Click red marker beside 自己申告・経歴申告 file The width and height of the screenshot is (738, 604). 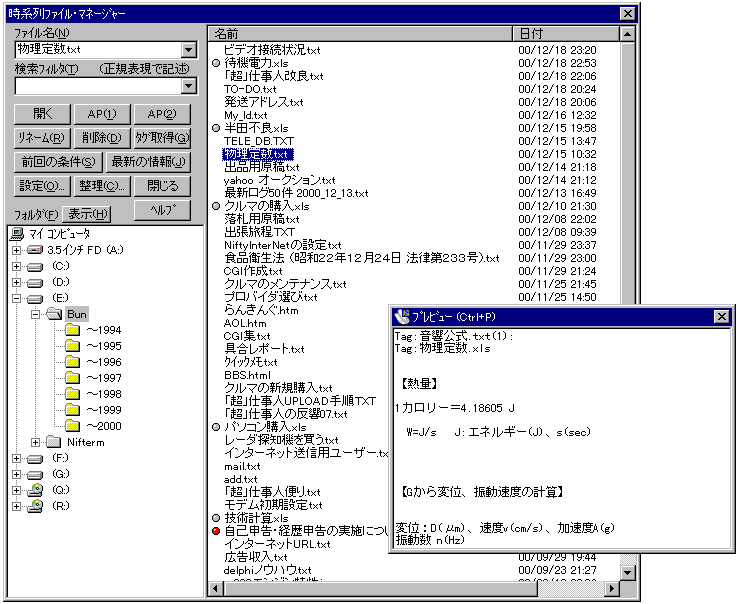tap(216, 531)
